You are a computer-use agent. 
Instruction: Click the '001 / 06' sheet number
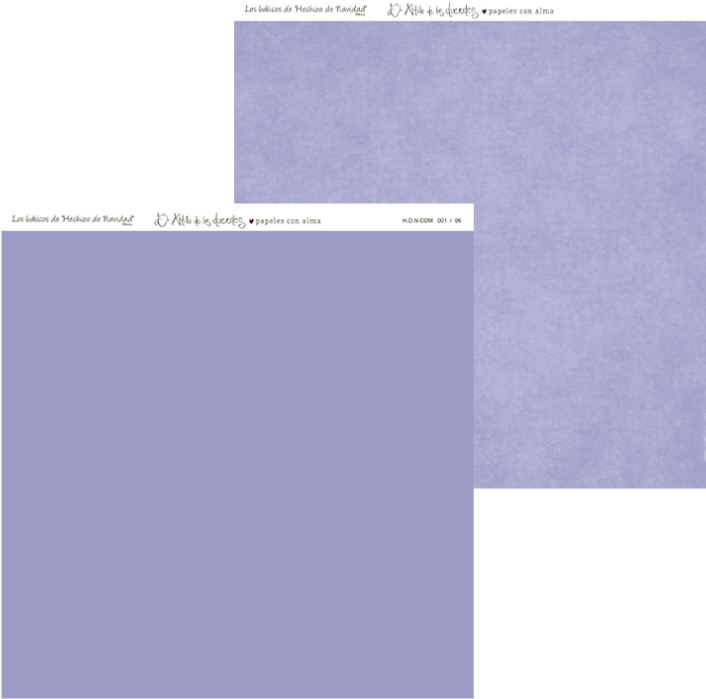(449, 221)
